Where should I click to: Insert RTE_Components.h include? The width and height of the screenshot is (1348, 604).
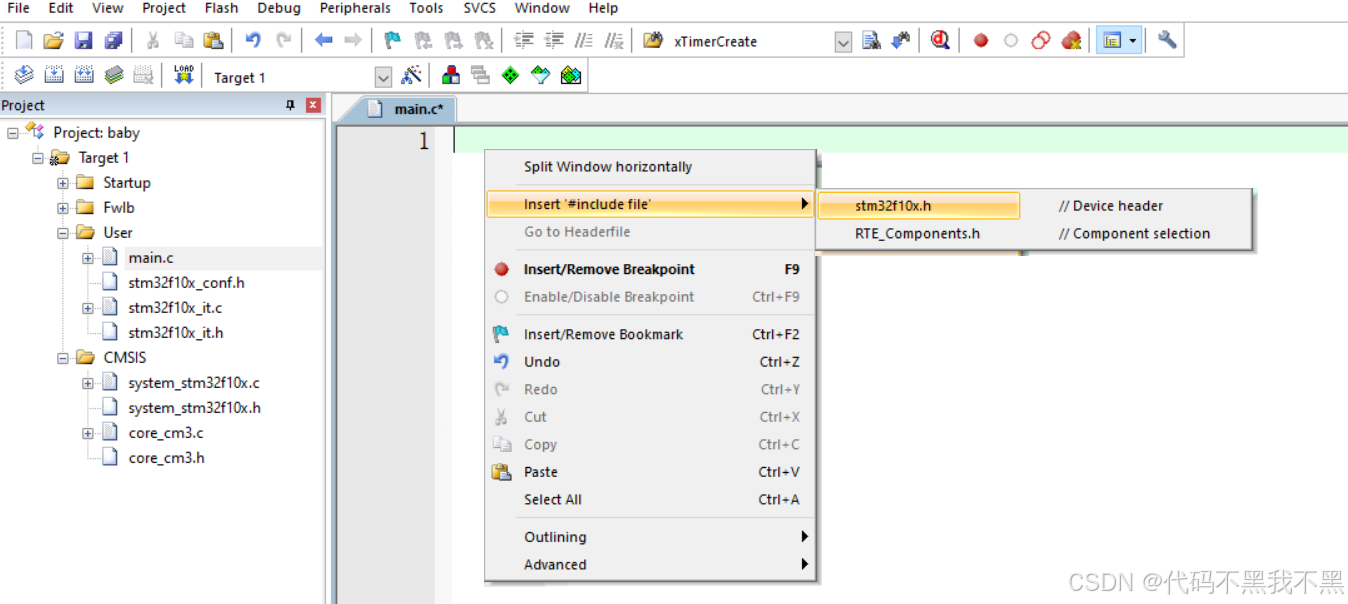point(1034,234)
